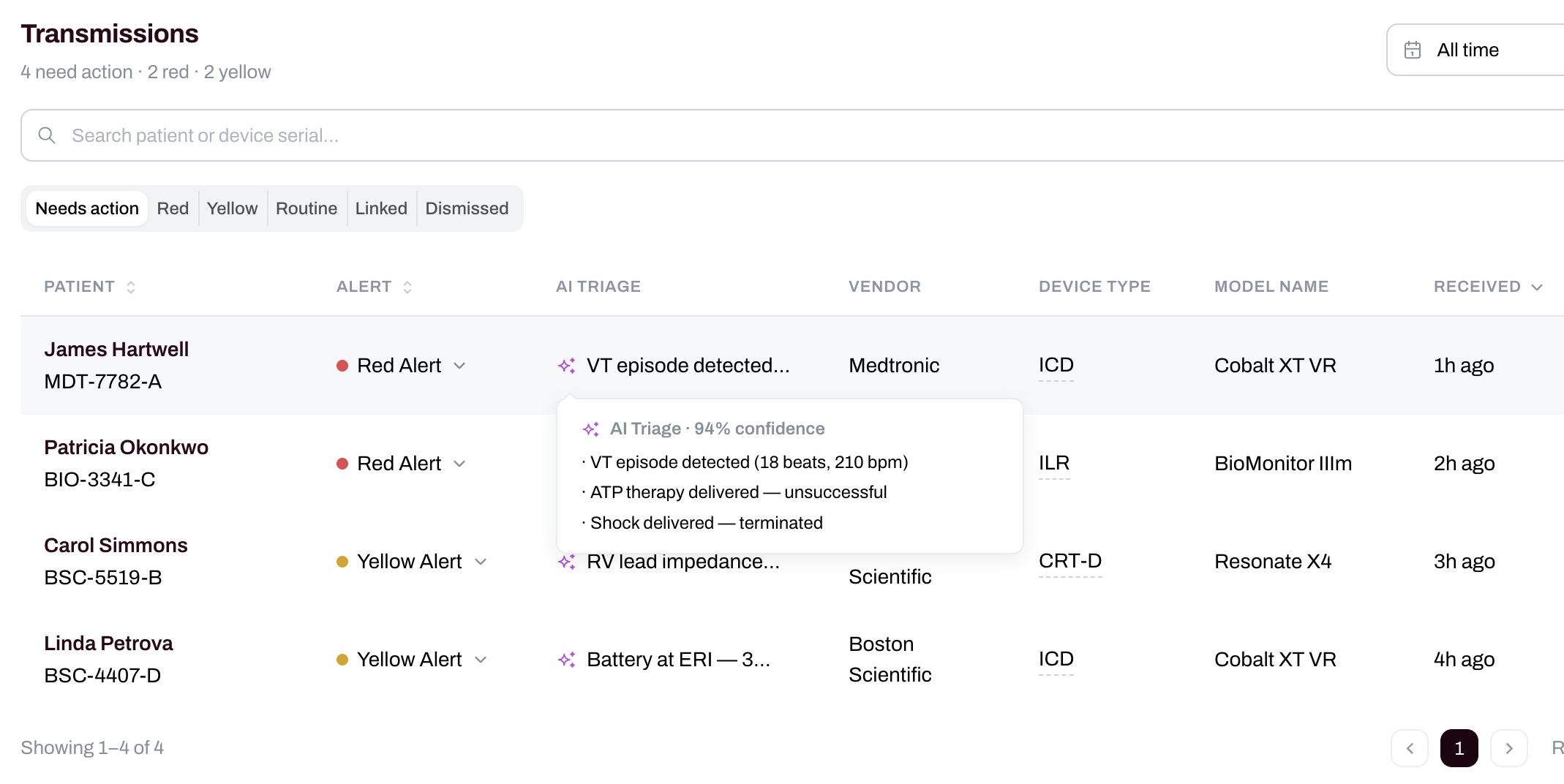Click Cobalt XT VR in James Hartwell row
Image resolution: width=1564 pixels, height=784 pixels.
coord(1275,366)
